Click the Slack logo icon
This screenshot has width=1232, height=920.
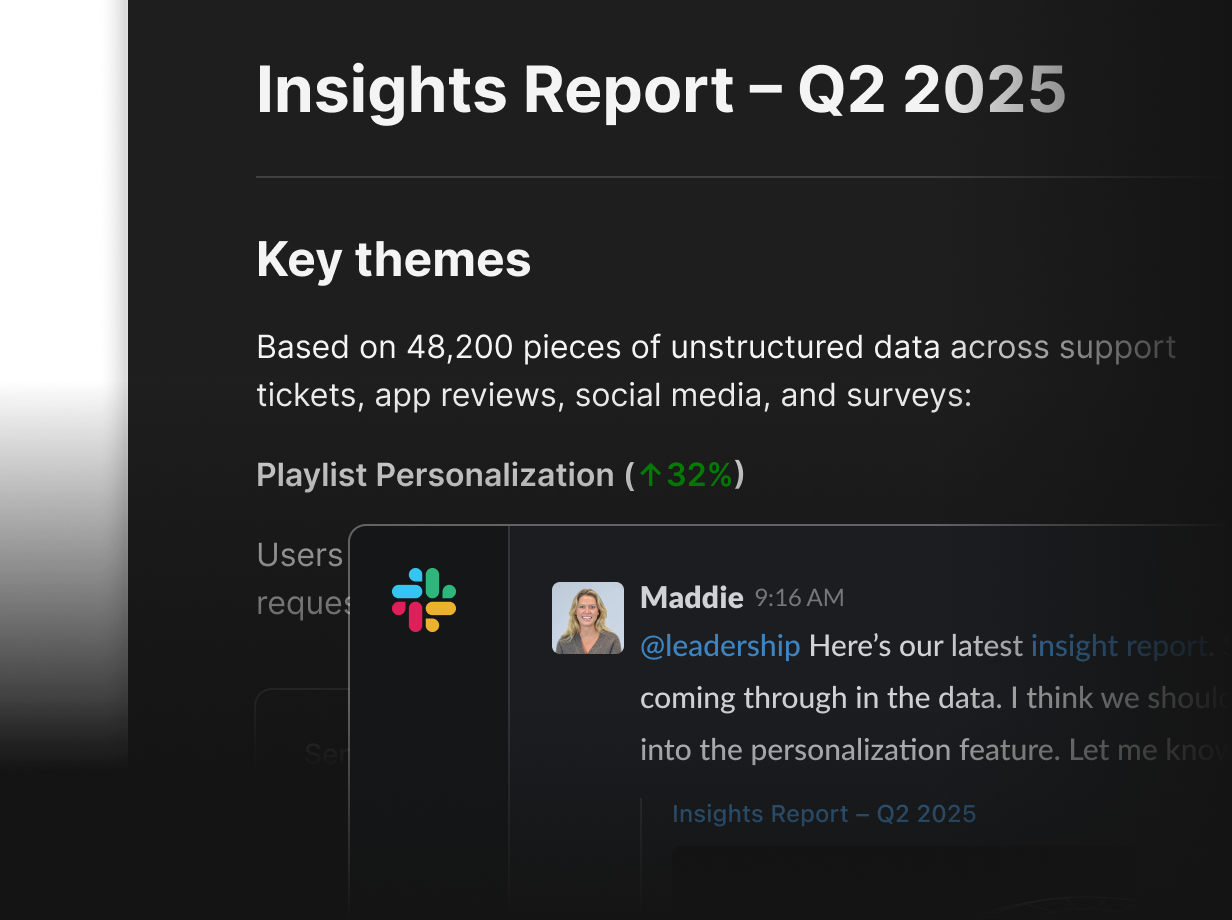click(x=424, y=600)
